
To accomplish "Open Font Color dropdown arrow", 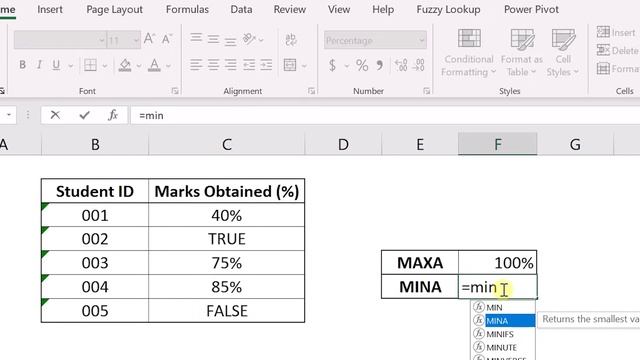I will [168, 65].
